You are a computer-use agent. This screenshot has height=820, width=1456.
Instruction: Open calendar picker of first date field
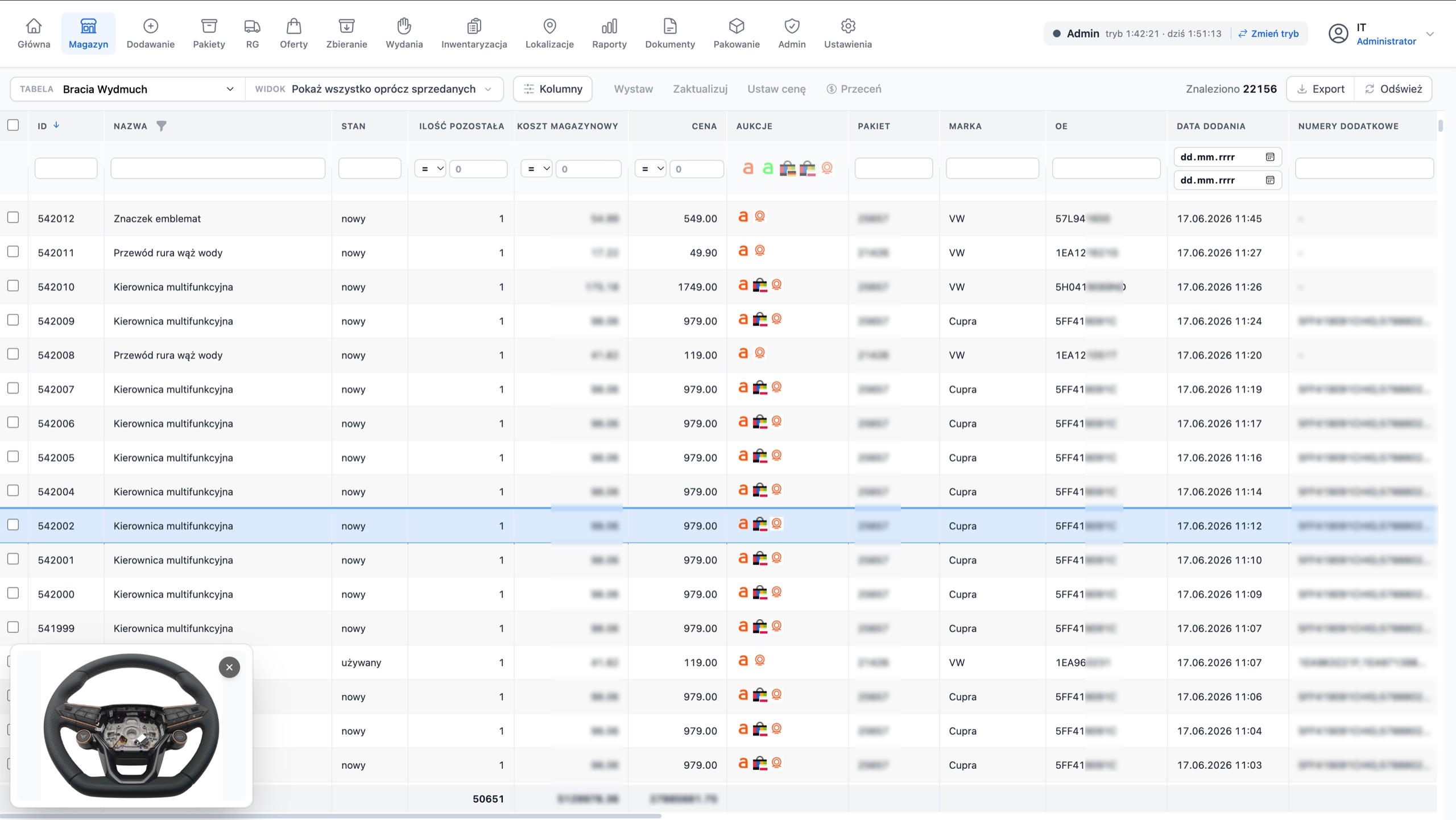[x=1269, y=157]
